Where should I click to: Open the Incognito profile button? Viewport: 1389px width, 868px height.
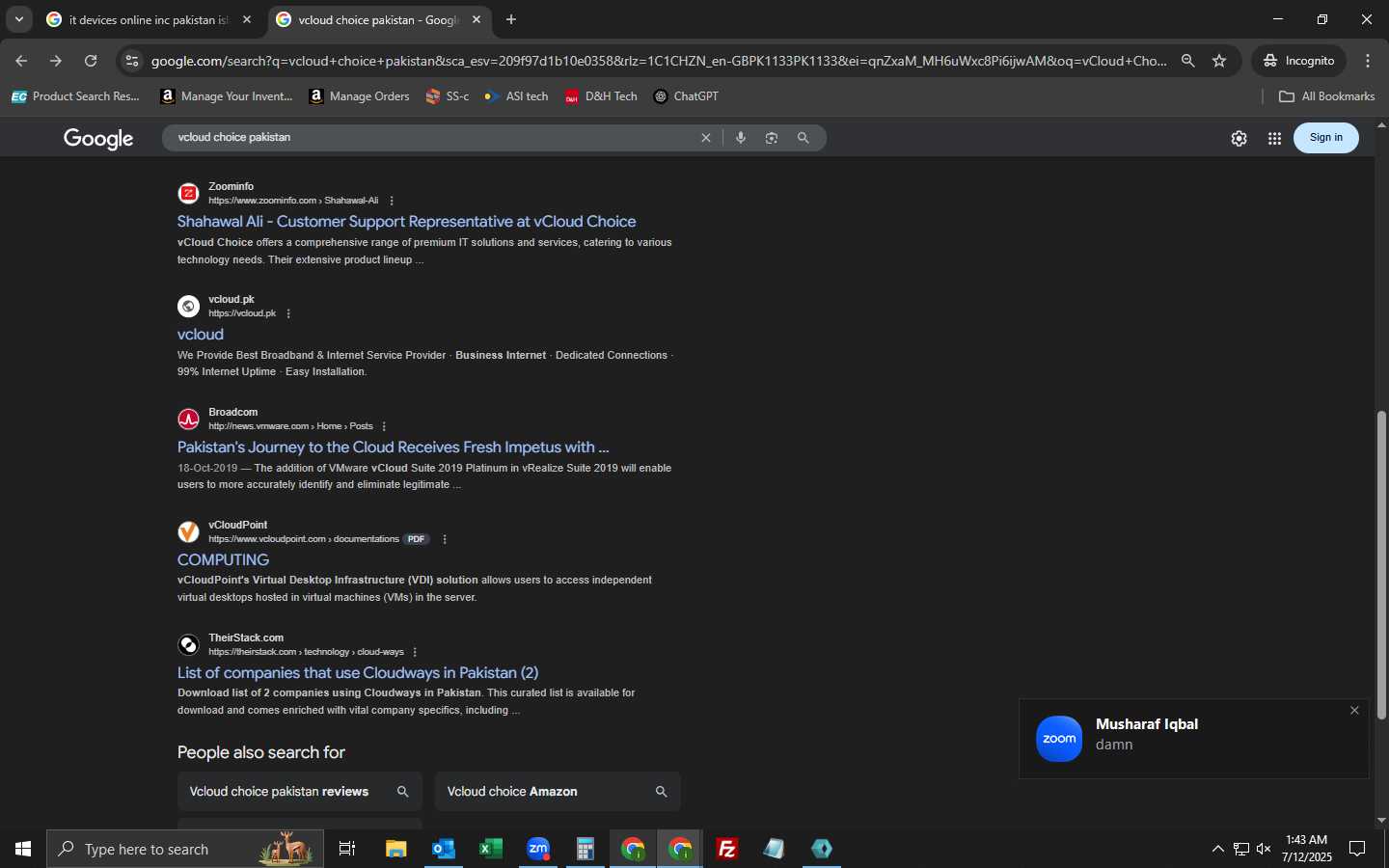coord(1299,61)
